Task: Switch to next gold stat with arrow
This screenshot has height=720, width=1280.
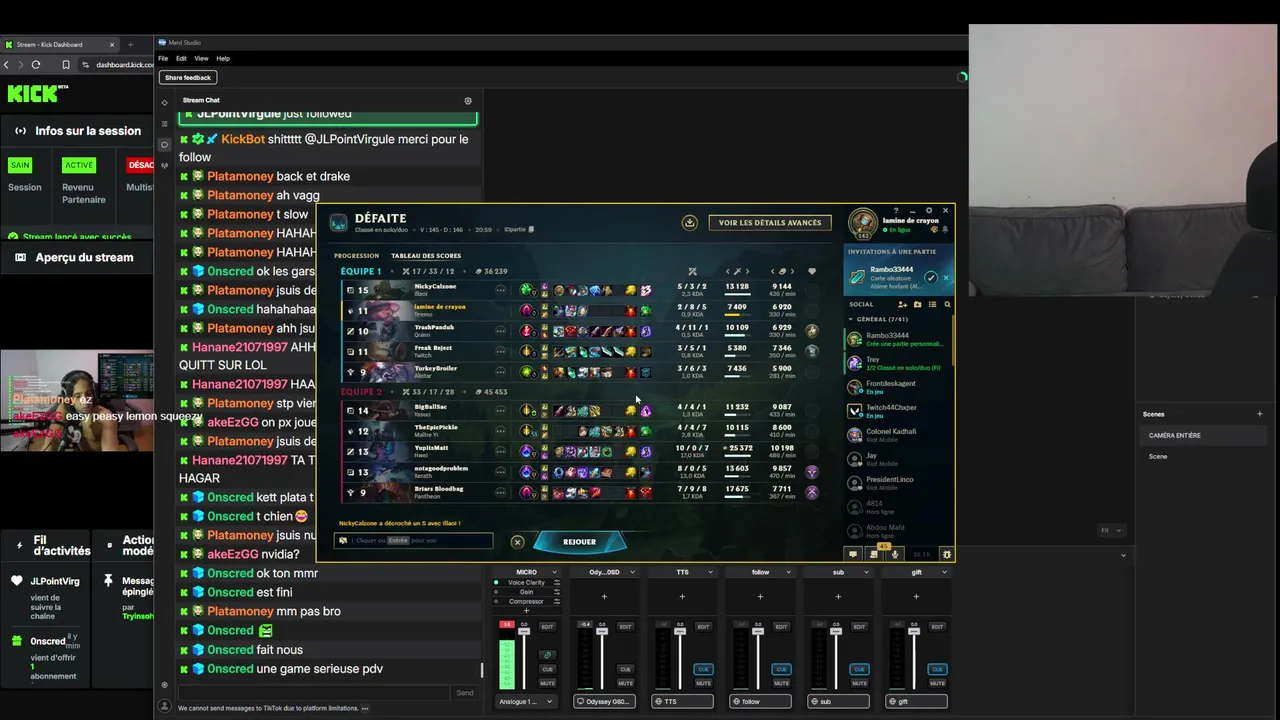Action: [x=792, y=271]
